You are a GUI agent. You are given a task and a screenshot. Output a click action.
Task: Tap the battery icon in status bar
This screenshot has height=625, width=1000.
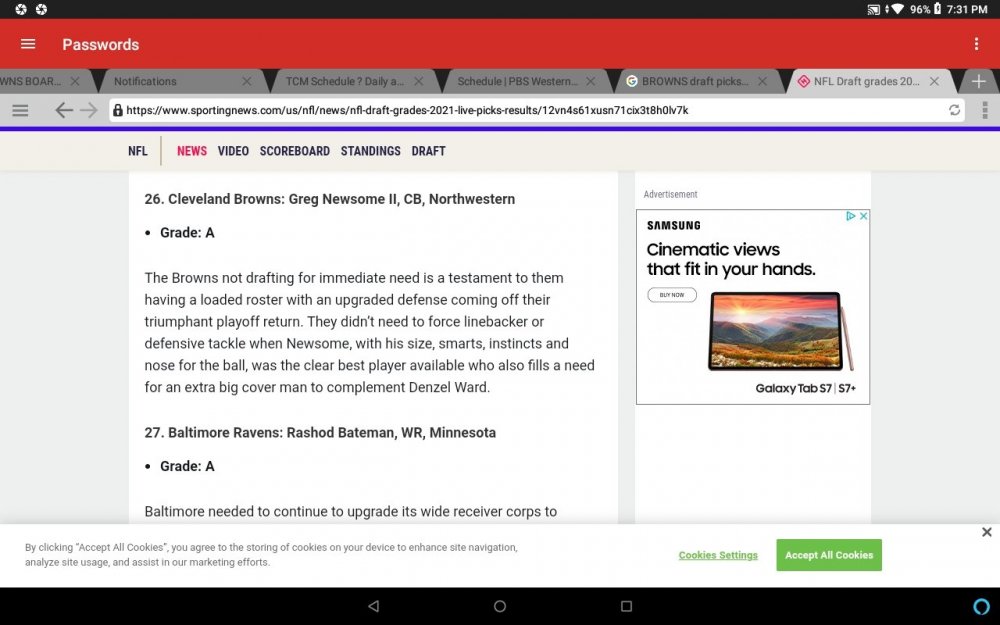point(938,9)
